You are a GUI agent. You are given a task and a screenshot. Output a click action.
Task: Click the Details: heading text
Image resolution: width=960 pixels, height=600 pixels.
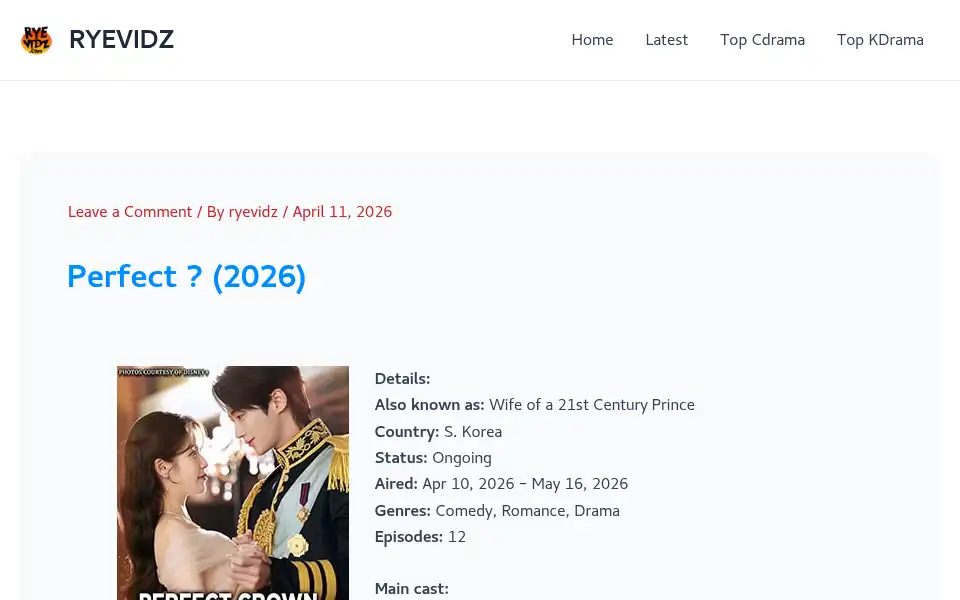click(x=402, y=379)
